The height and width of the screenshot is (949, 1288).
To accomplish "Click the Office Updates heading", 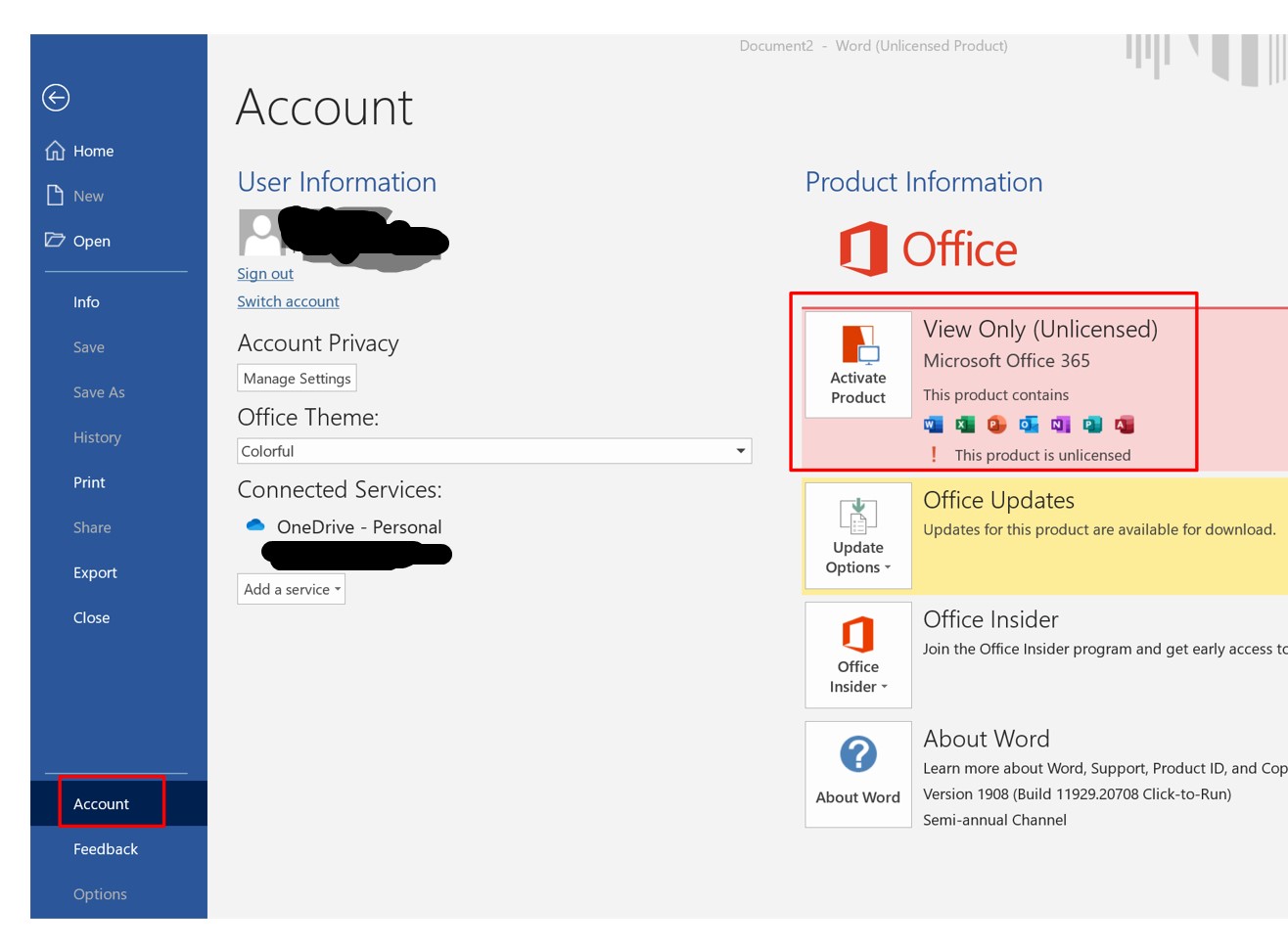I will 998,500.
